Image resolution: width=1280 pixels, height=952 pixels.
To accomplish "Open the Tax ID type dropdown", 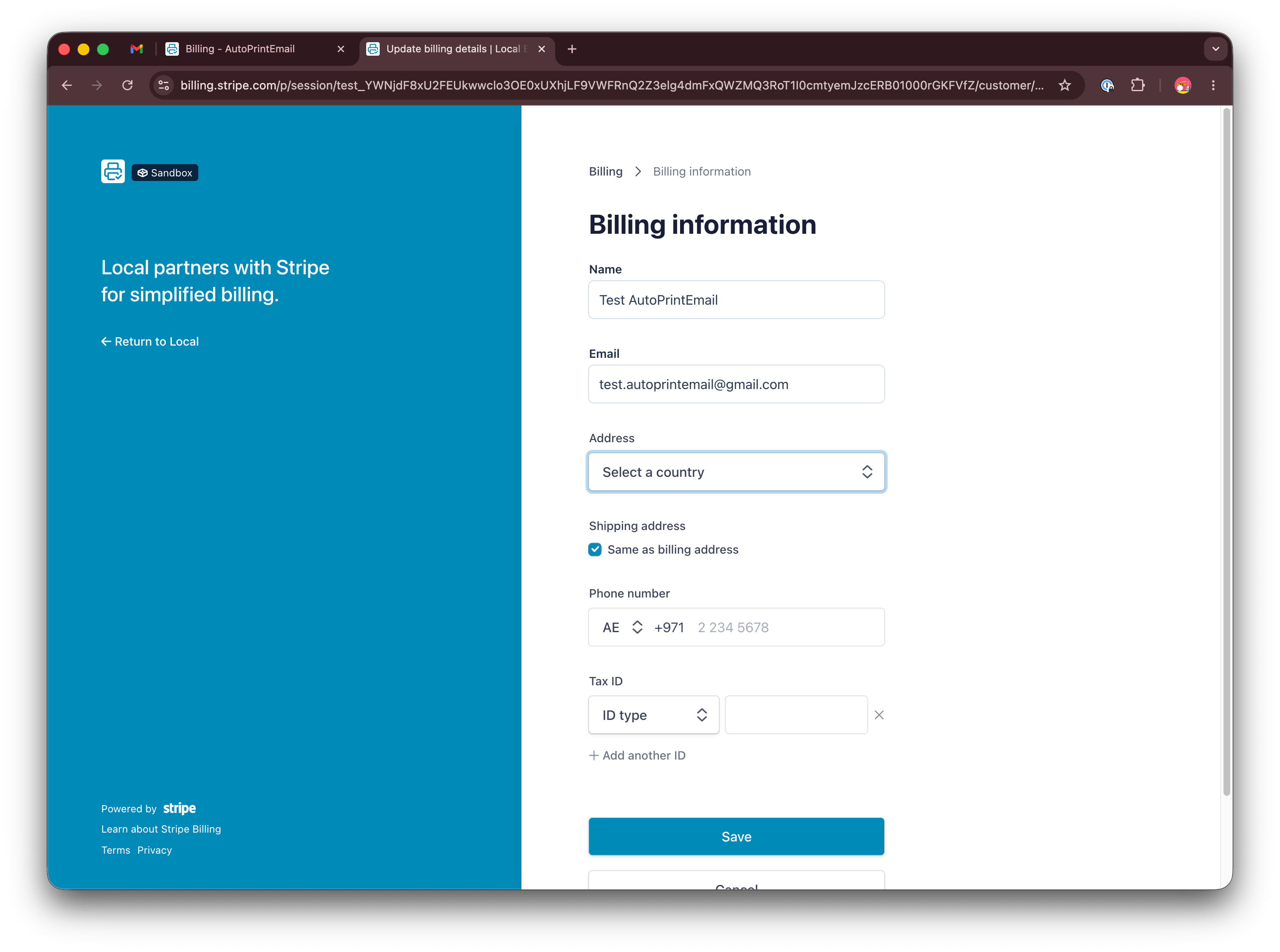I will pyautogui.click(x=654, y=715).
